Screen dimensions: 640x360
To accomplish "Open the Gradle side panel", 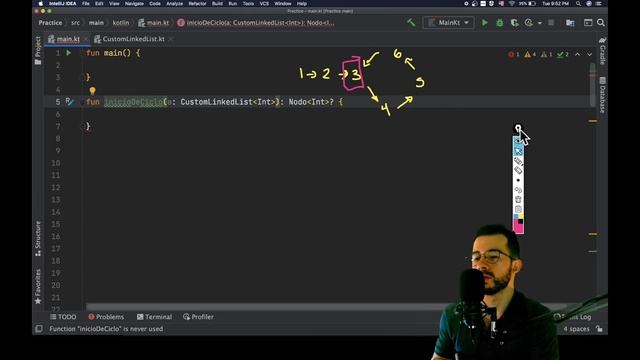I will (x=602, y=51).
